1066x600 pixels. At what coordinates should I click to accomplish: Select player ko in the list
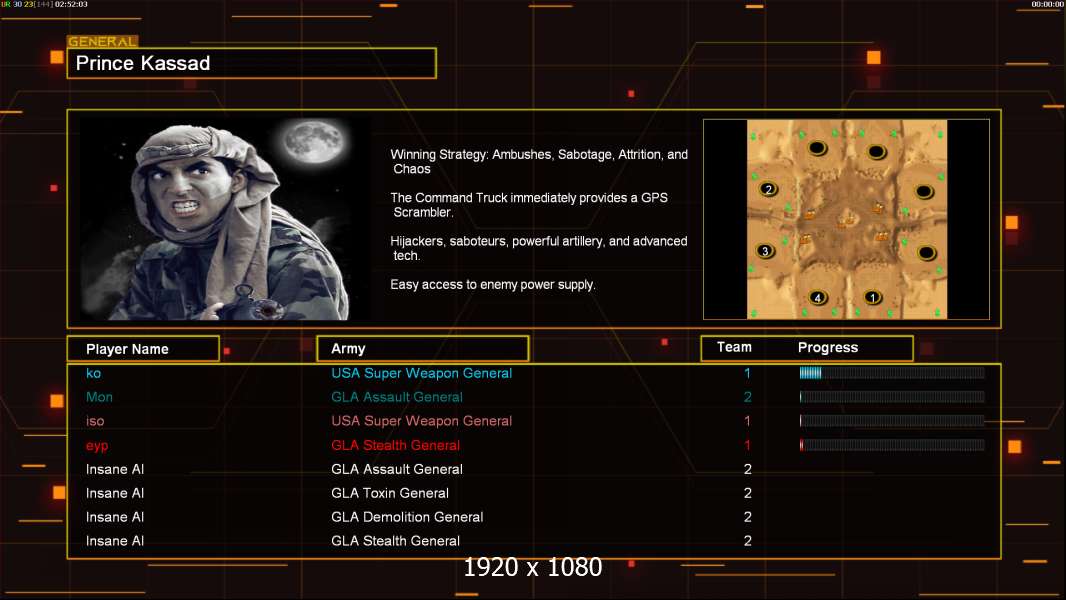point(94,373)
